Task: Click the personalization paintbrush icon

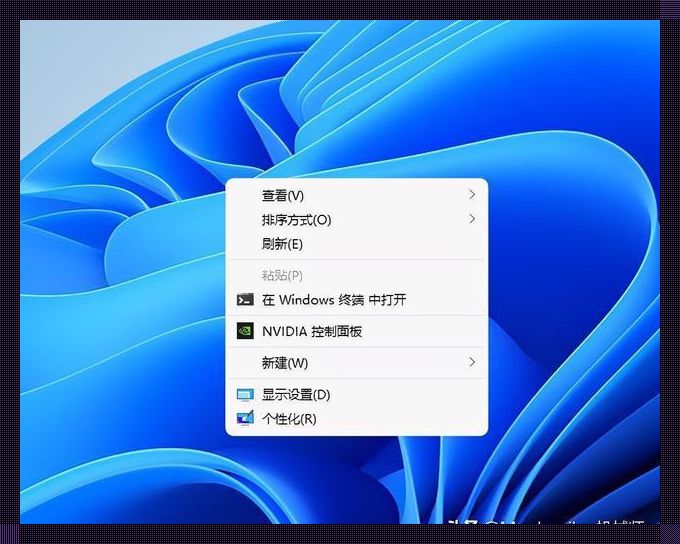Action: (245, 418)
